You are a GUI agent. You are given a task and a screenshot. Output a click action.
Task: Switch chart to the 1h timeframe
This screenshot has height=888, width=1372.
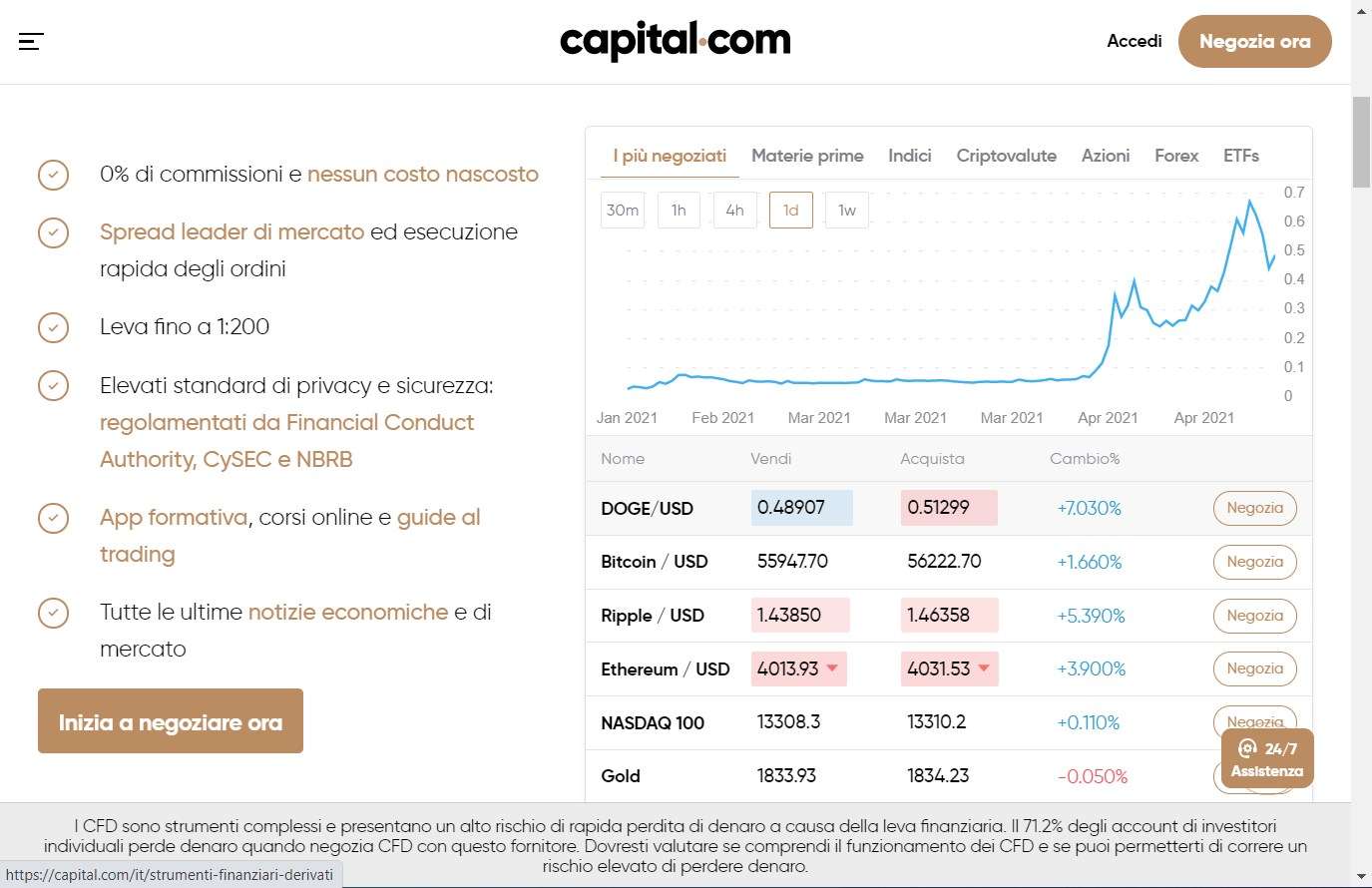pyautogui.click(x=679, y=211)
